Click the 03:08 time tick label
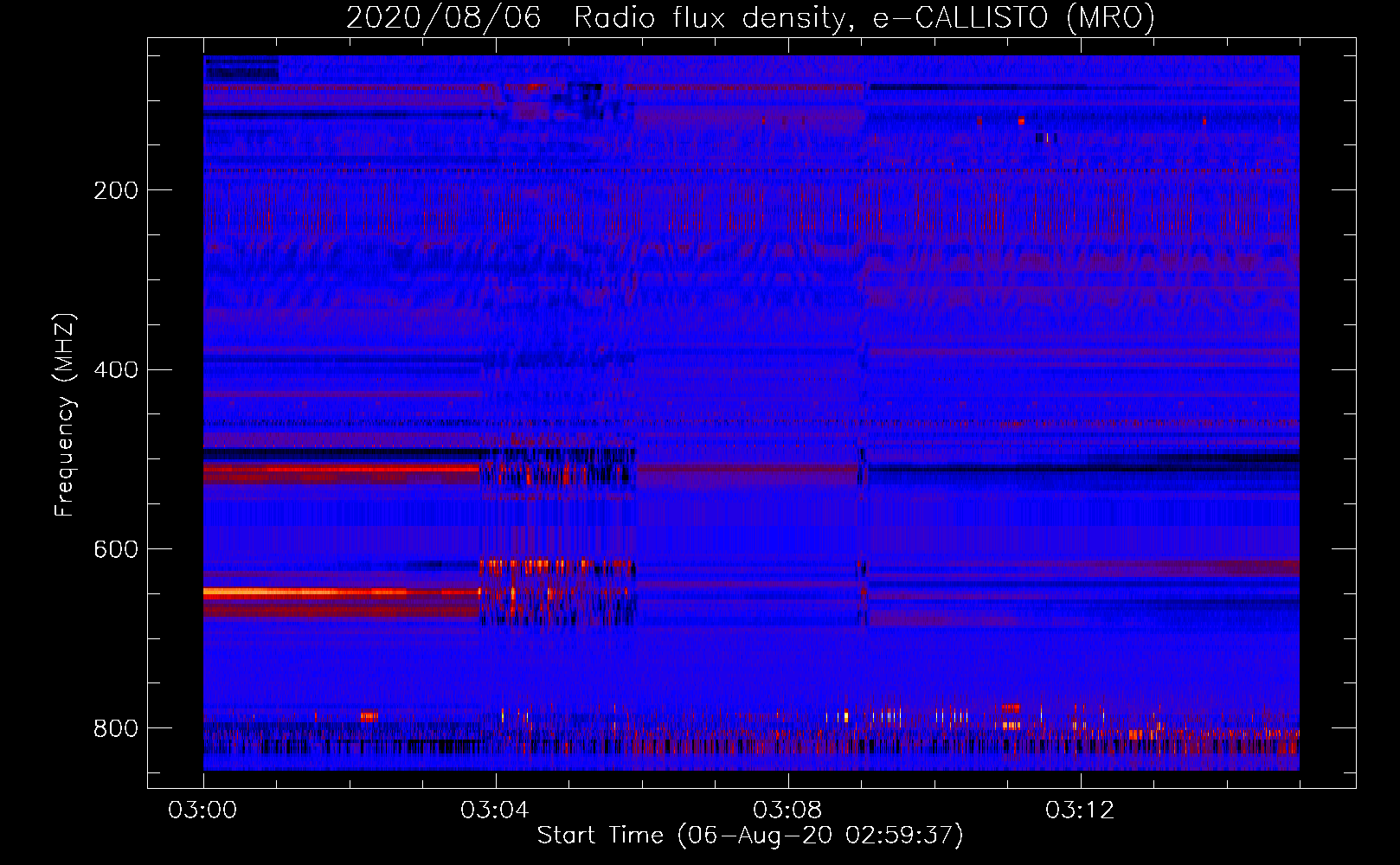This screenshot has width=1400, height=865. 788,811
